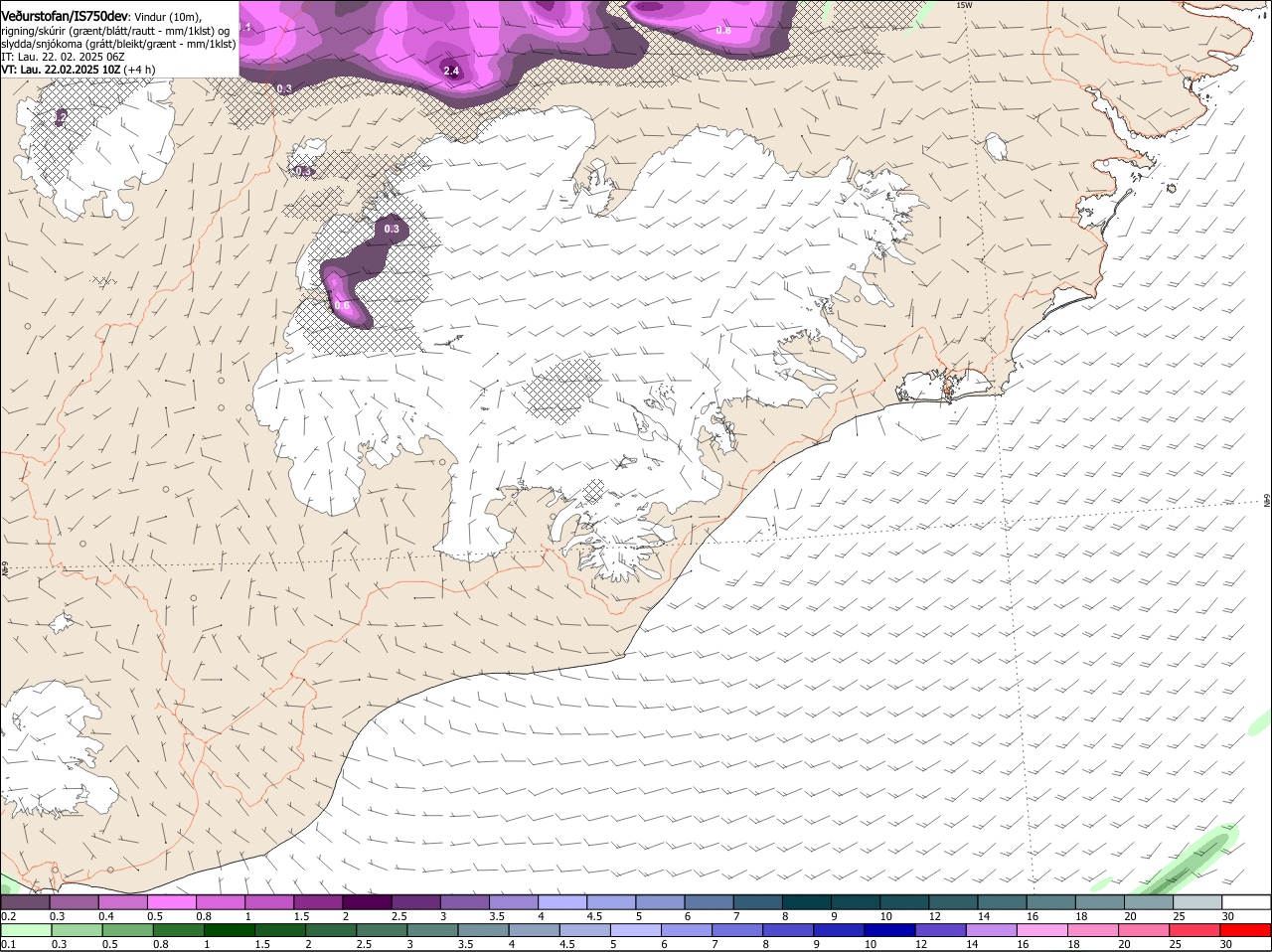Click the 0.1 label on the rain legend

point(8,944)
